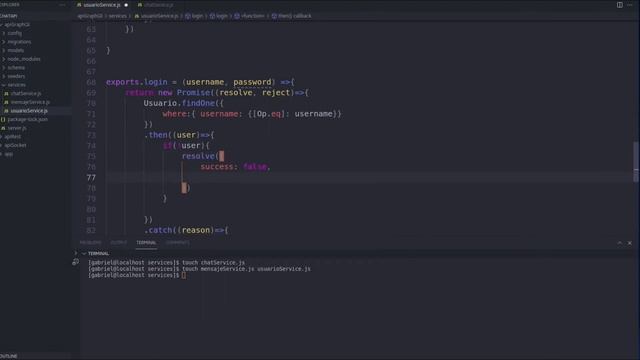Click 'findOne' on line 70
Image resolution: width=640 pixels, height=360 pixels.
pyautogui.click(x=198, y=103)
